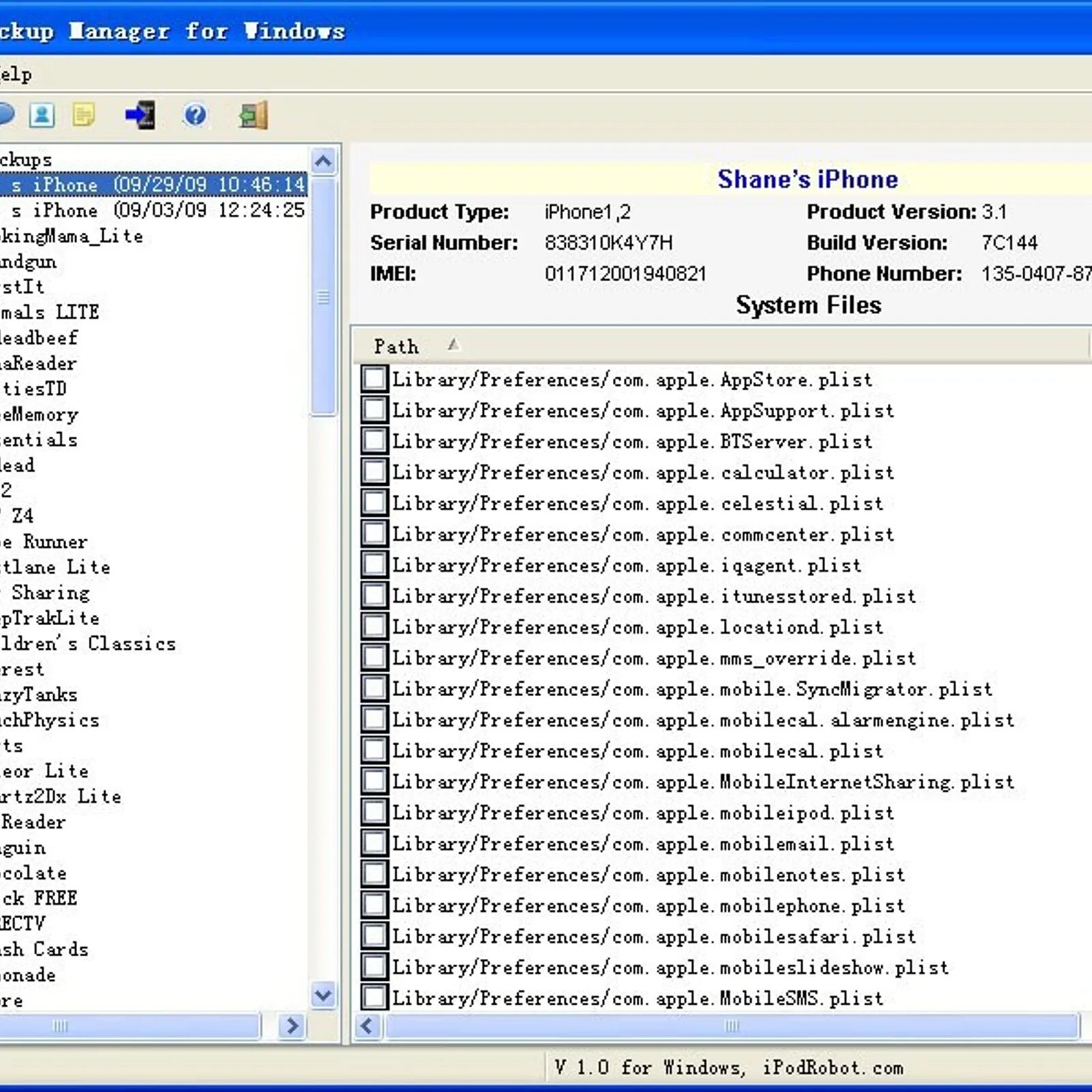Tick checkbox for com.apple.mobilenotes.plist

[x=374, y=874]
